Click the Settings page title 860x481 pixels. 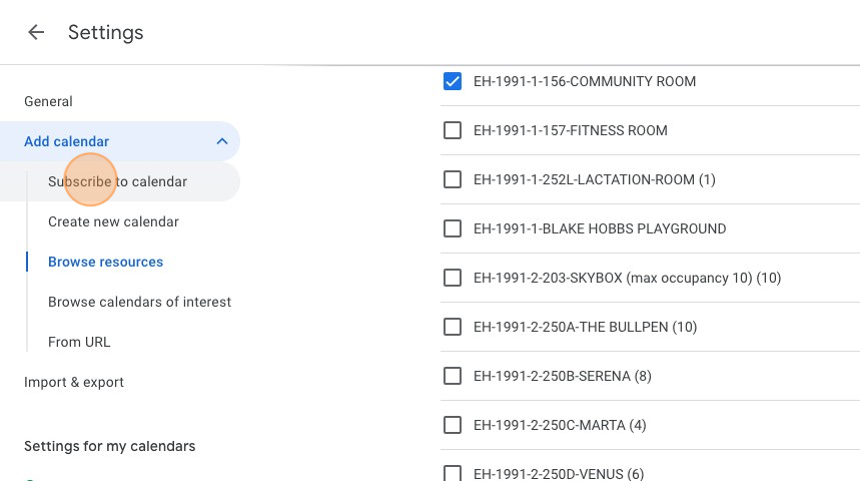[x=105, y=32]
